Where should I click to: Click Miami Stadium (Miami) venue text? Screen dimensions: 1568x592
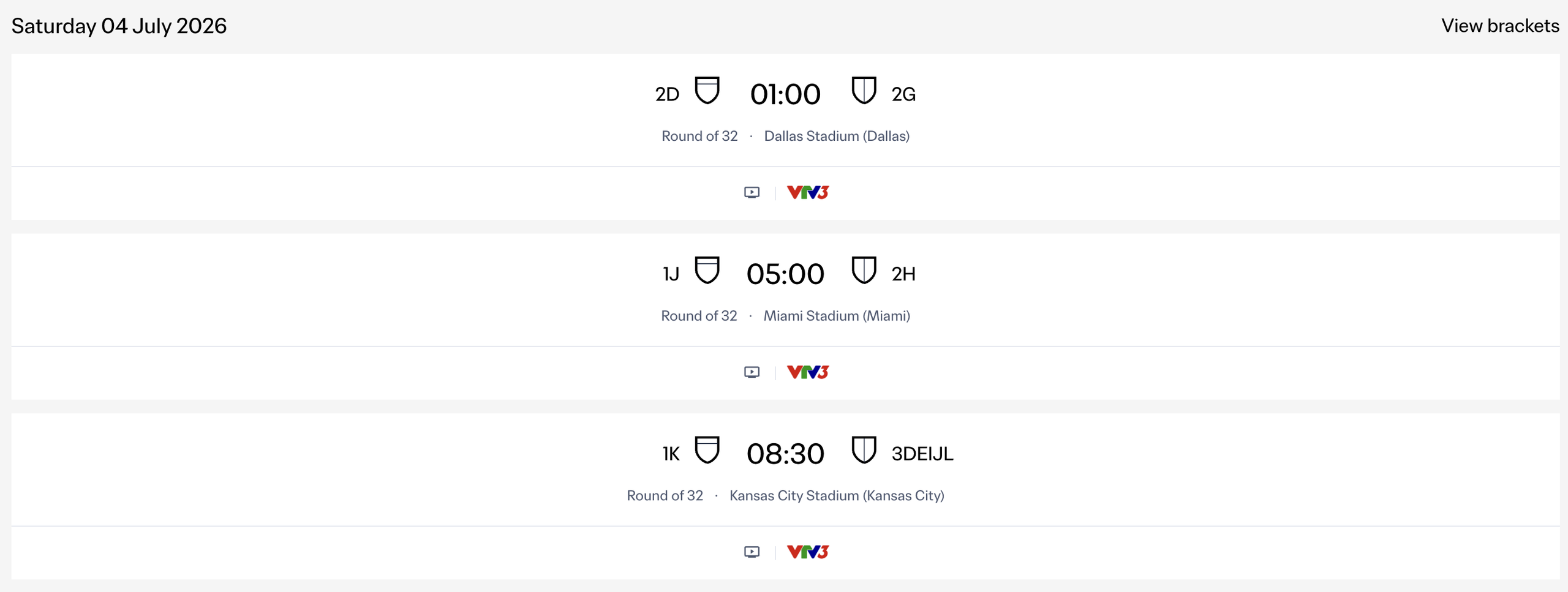(x=837, y=316)
